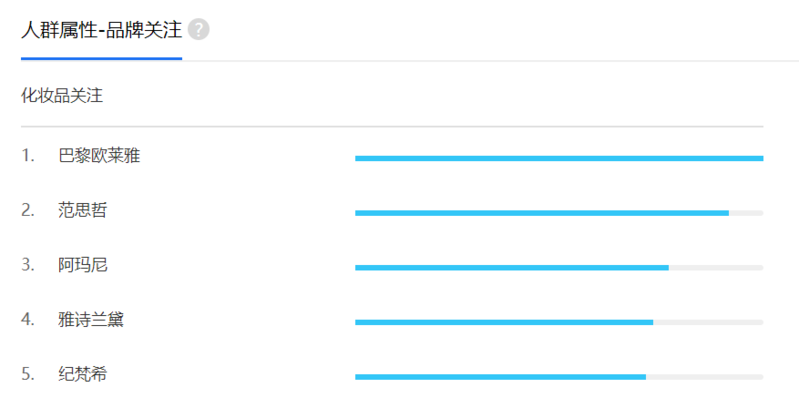Click the gray unfilled part of 阿玛尼 bar

tap(716, 268)
